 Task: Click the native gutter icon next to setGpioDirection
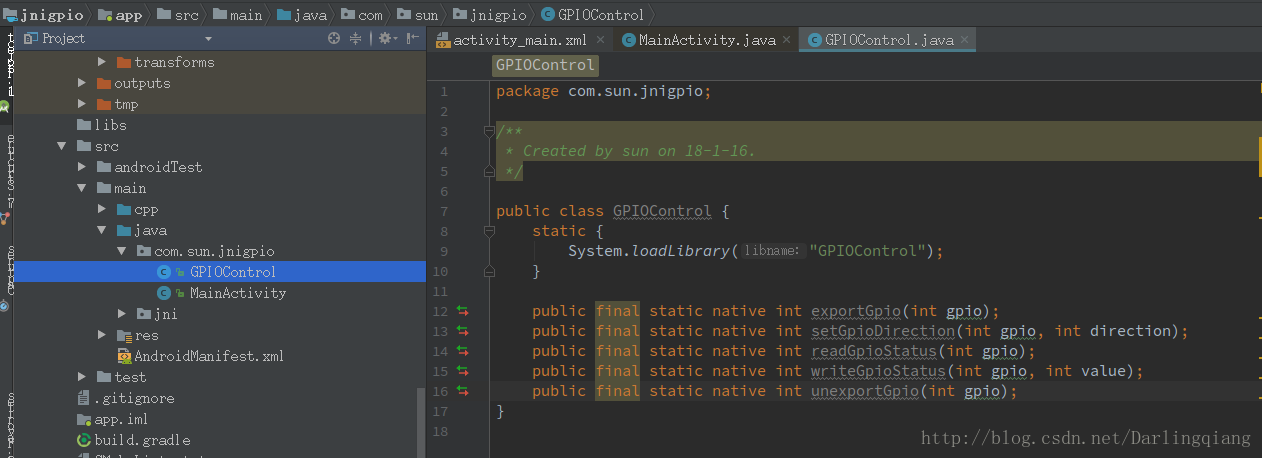(x=463, y=331)
